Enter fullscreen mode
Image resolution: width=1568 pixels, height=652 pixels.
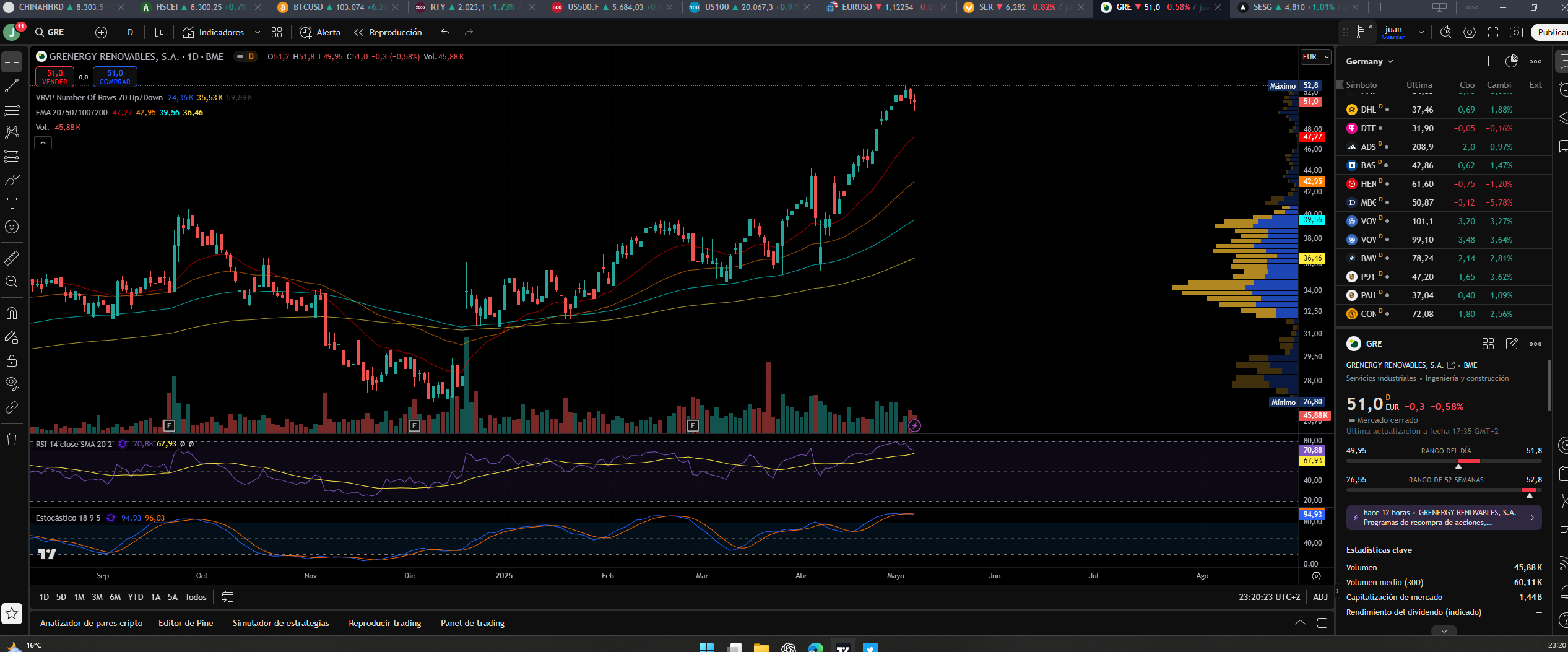click(1493, 32)
